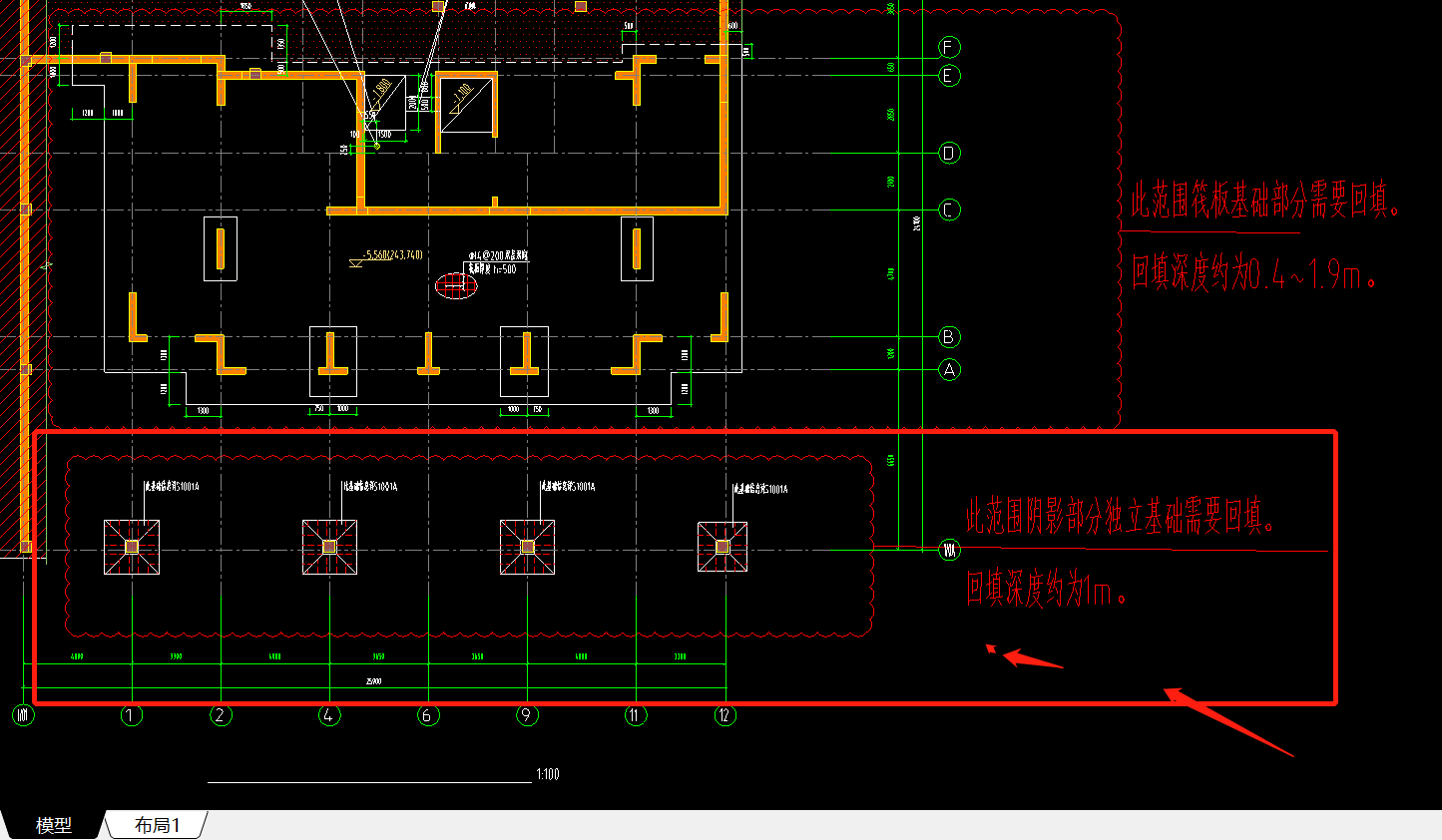This screenshot has width=1442, height=840.
Task: Select grid axis bubble A
Action: (x=949, y=370)
